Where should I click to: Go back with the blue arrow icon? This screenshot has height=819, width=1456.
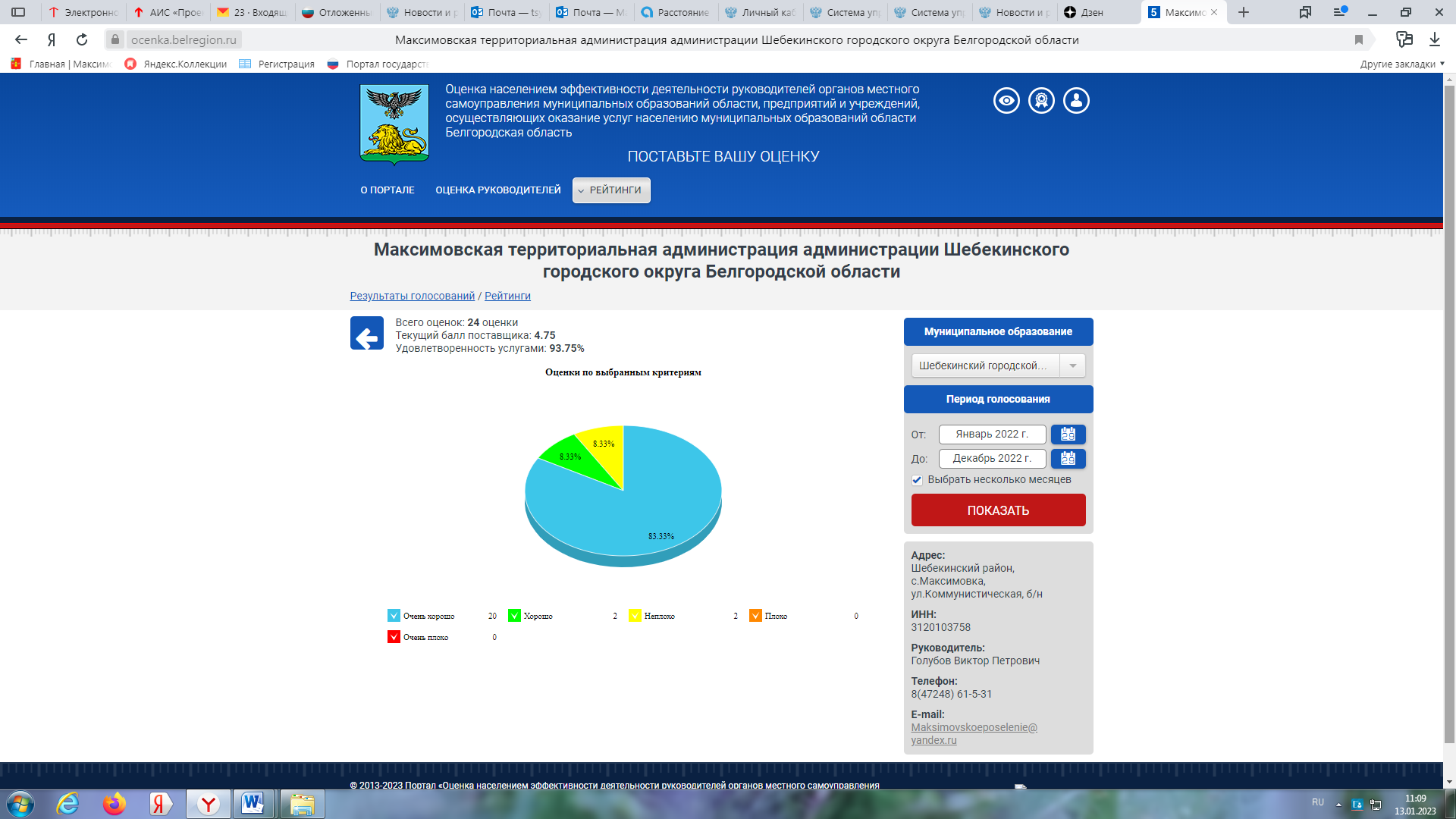[x=366, y=334]
